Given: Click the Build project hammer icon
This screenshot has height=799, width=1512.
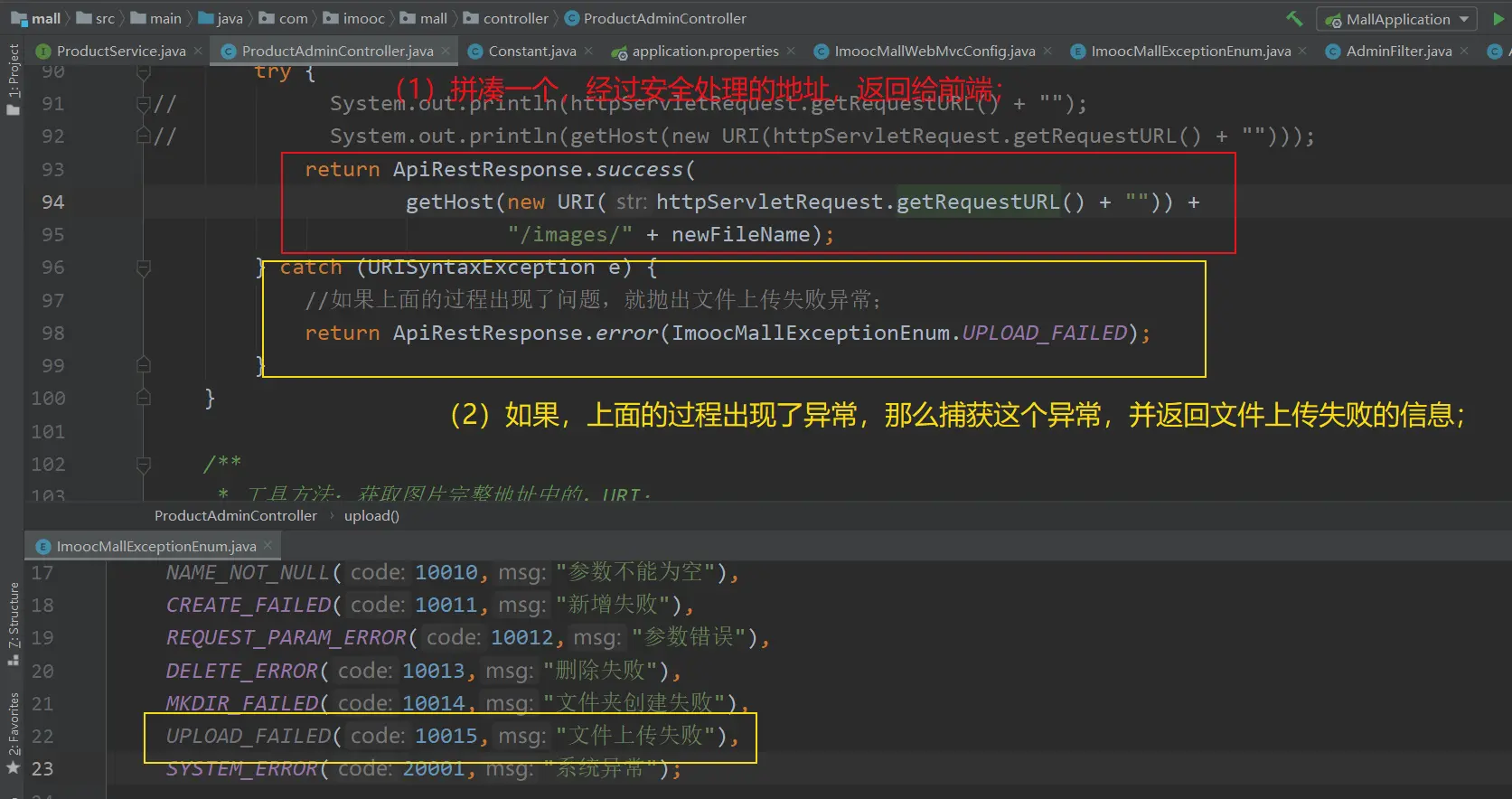Looking at the screenshot, I should pos(1294,19).
